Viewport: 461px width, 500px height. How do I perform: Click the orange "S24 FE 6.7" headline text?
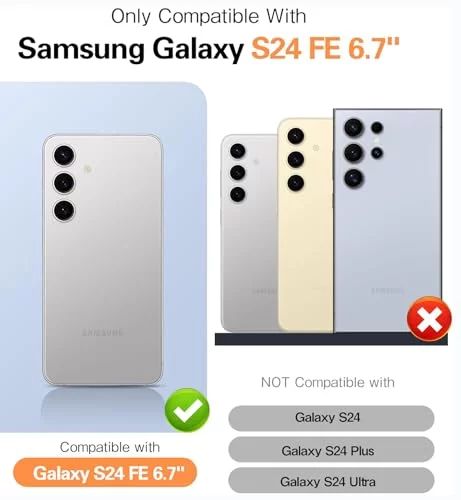click(325, 49)
